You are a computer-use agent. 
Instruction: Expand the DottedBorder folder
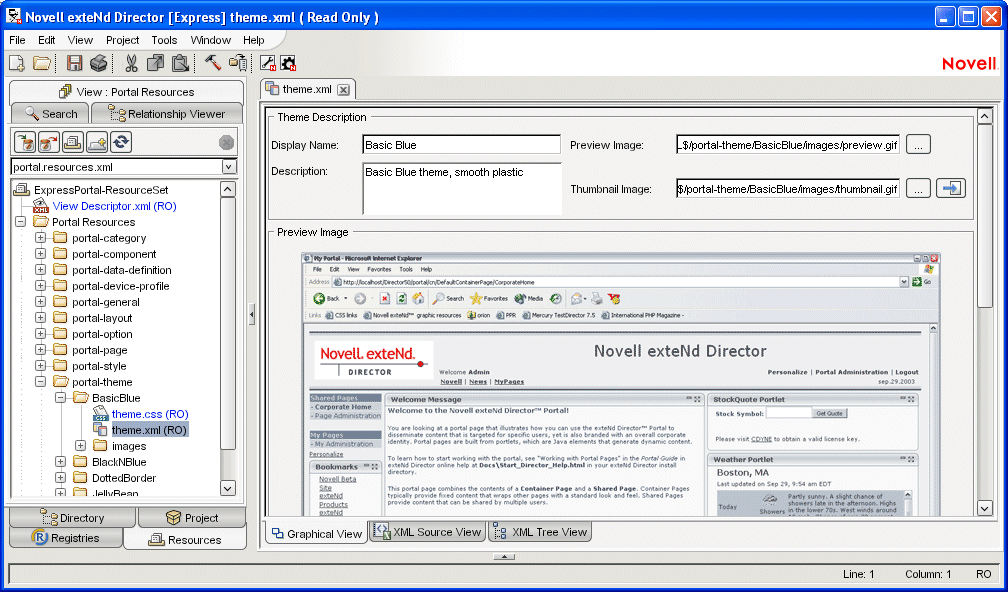[x=60, y=478]
